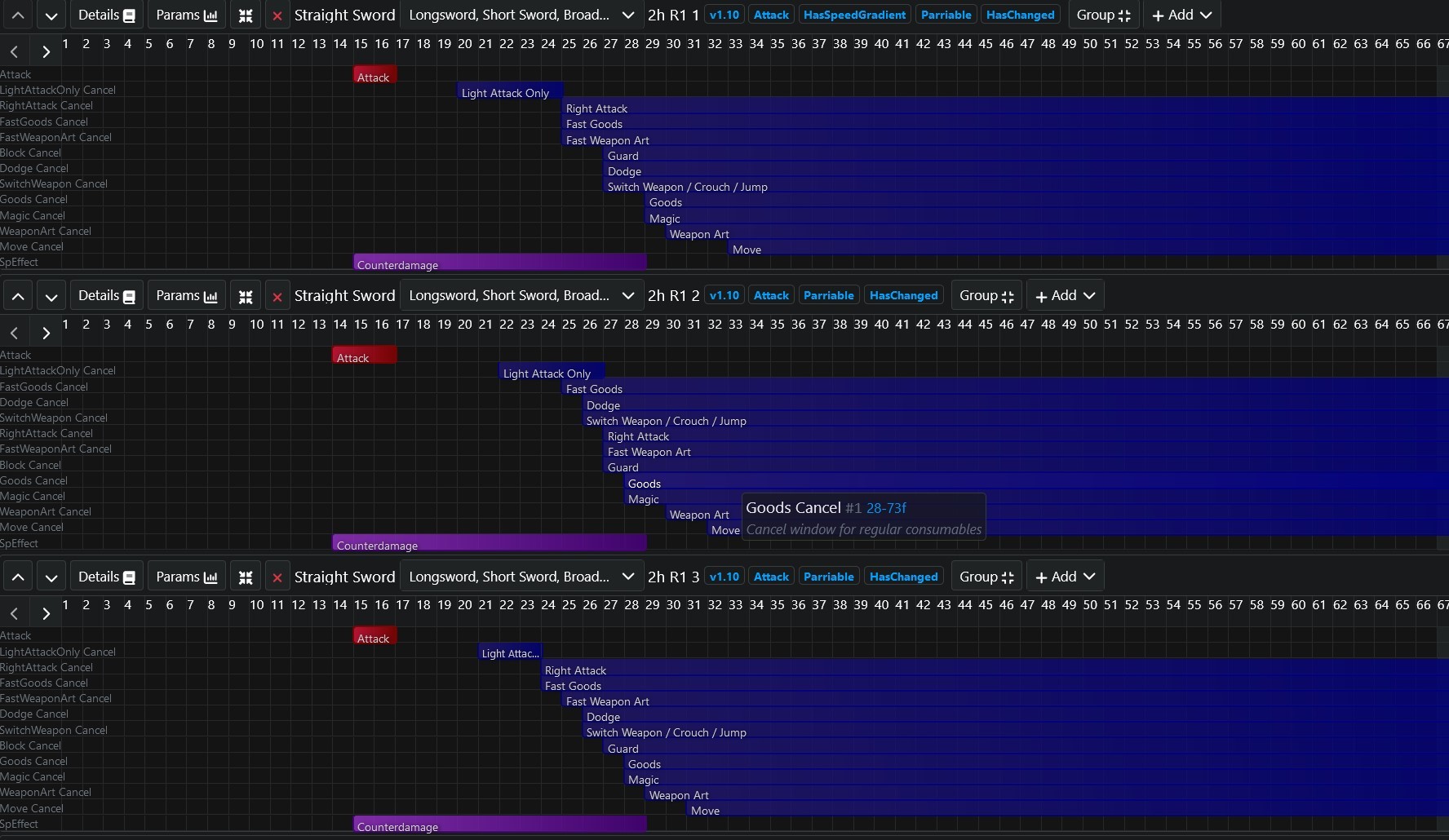Viewport: 1449px width, 840px height.
Task: Collapse the 2h R1 1 panel view
Action: 245,15
